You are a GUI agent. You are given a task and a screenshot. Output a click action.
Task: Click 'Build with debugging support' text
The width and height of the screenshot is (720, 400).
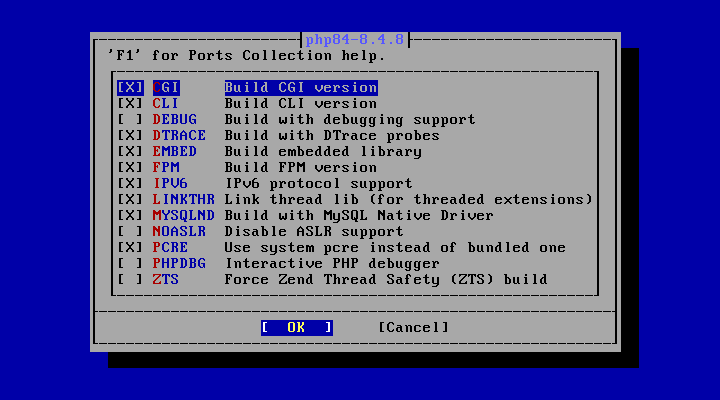350,119
